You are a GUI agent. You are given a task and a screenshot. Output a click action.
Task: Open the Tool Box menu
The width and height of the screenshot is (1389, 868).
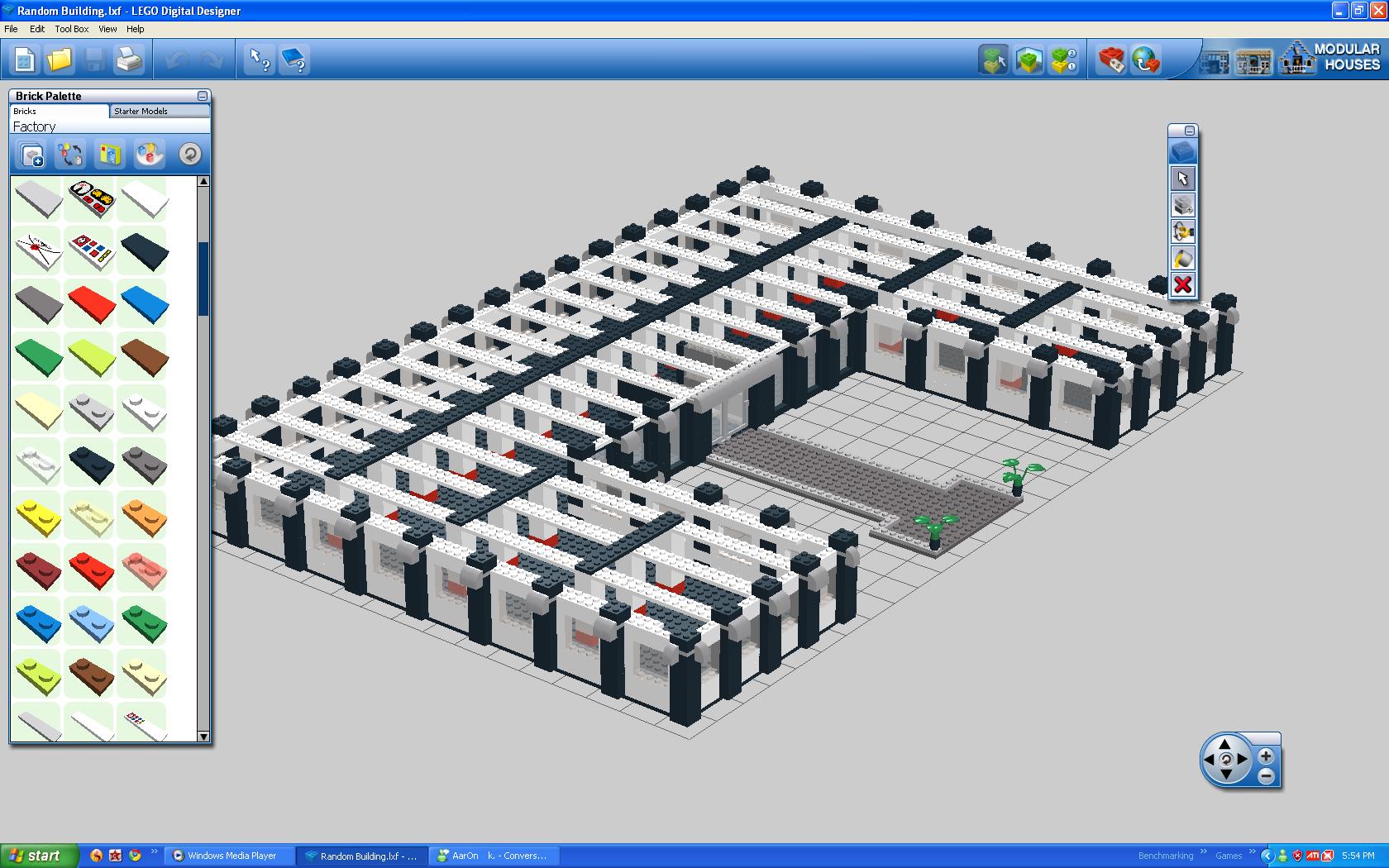pyautogui.click(x=72, y=29)
